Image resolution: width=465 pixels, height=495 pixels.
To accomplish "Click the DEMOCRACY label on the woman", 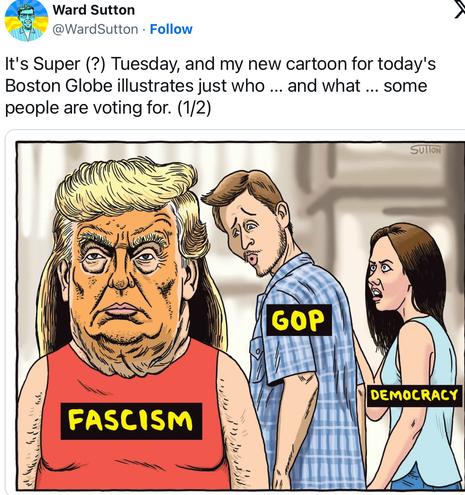I will 414,396.
